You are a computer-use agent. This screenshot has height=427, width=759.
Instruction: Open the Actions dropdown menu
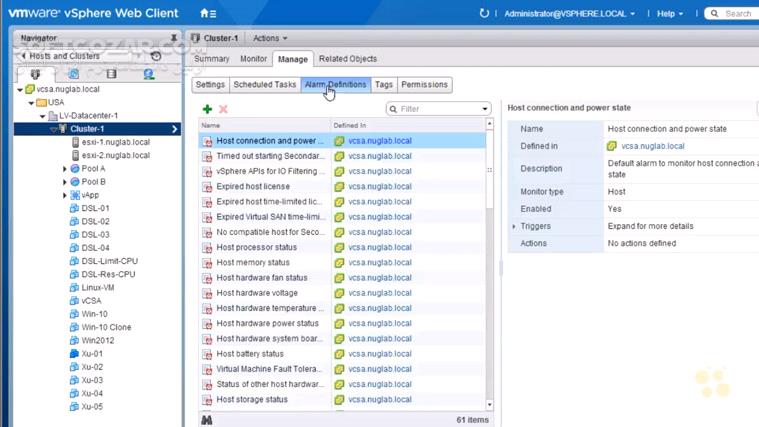pos(270,38)
